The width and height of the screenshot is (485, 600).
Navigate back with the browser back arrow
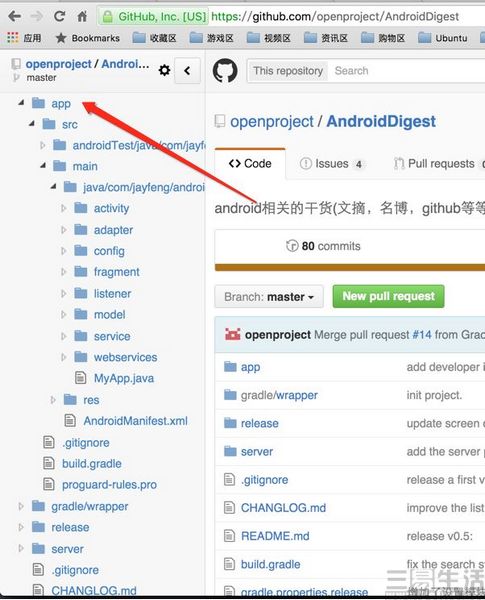(x=15, y=16)
